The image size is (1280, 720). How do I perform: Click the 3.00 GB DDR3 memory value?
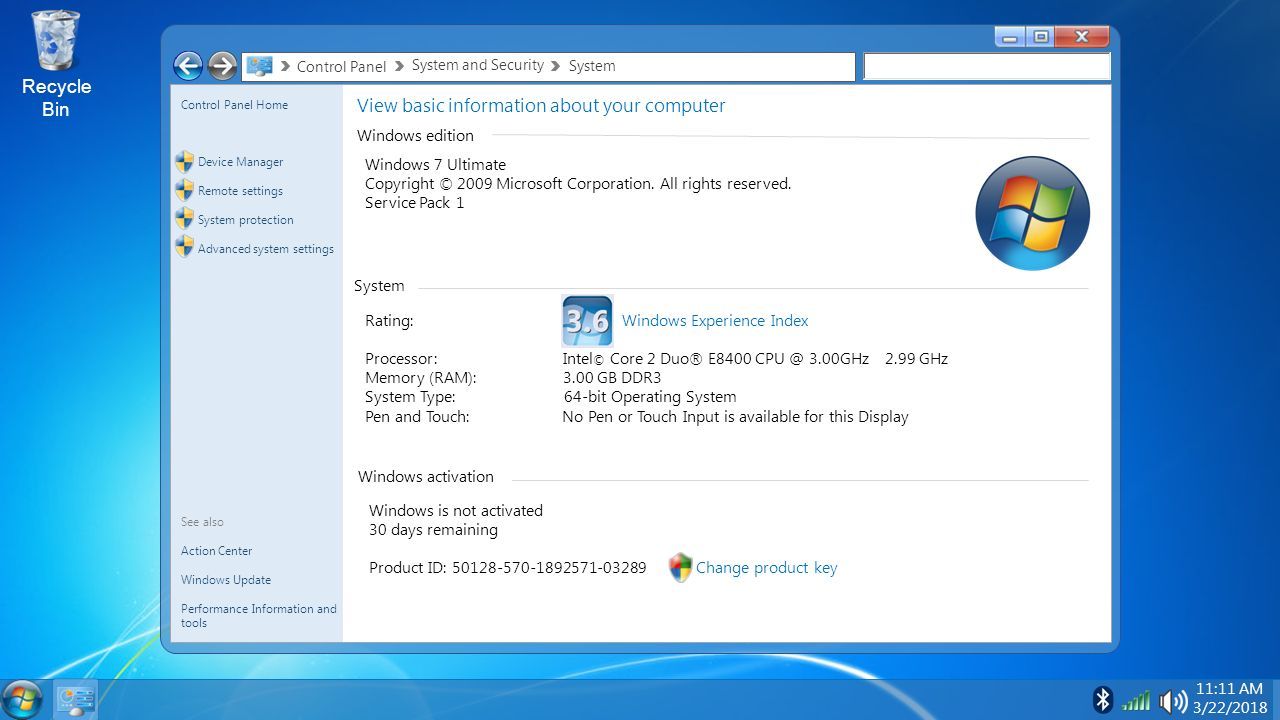point(612,378)
